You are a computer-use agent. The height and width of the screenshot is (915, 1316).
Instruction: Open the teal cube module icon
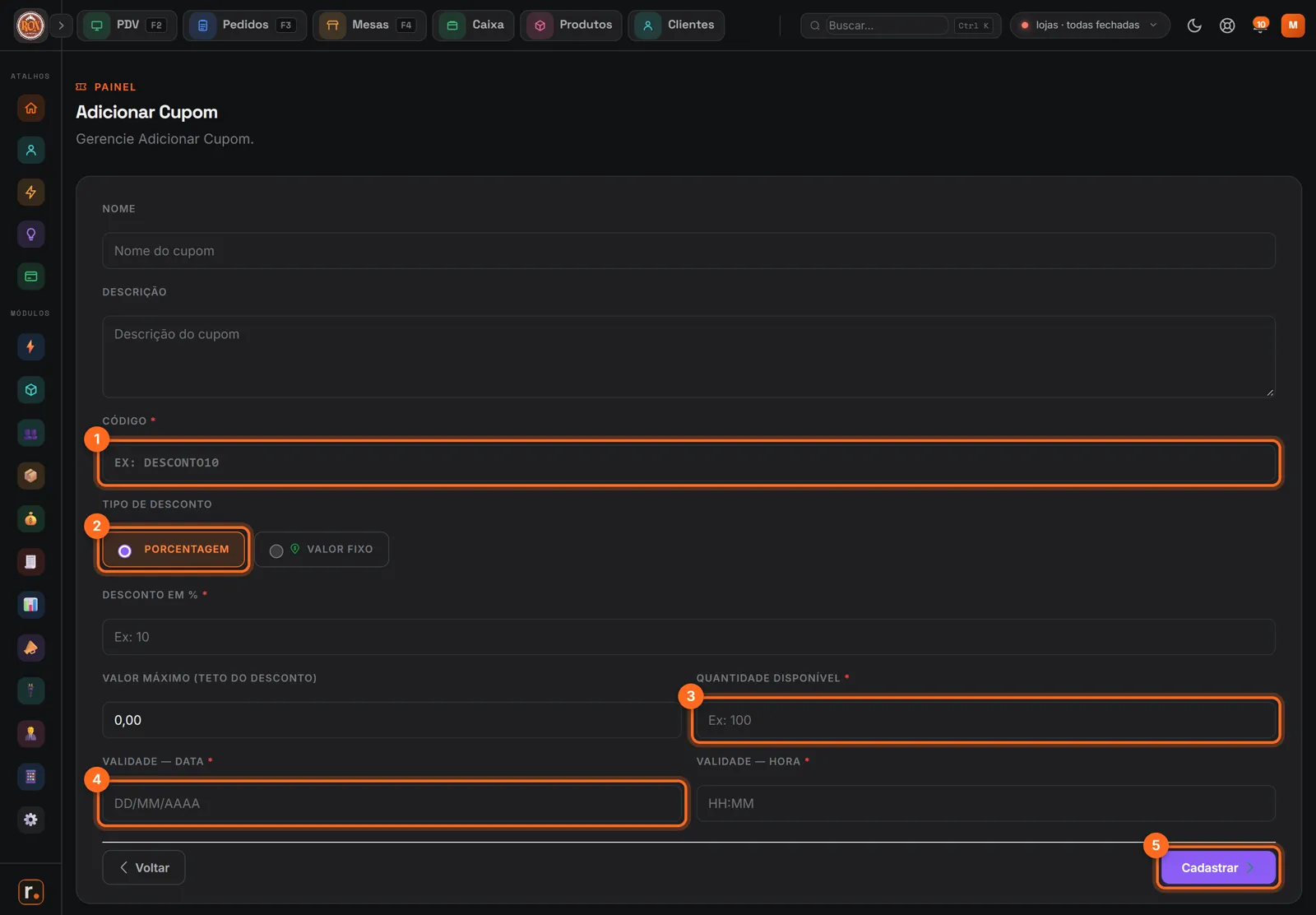click(x=30, y=390)
